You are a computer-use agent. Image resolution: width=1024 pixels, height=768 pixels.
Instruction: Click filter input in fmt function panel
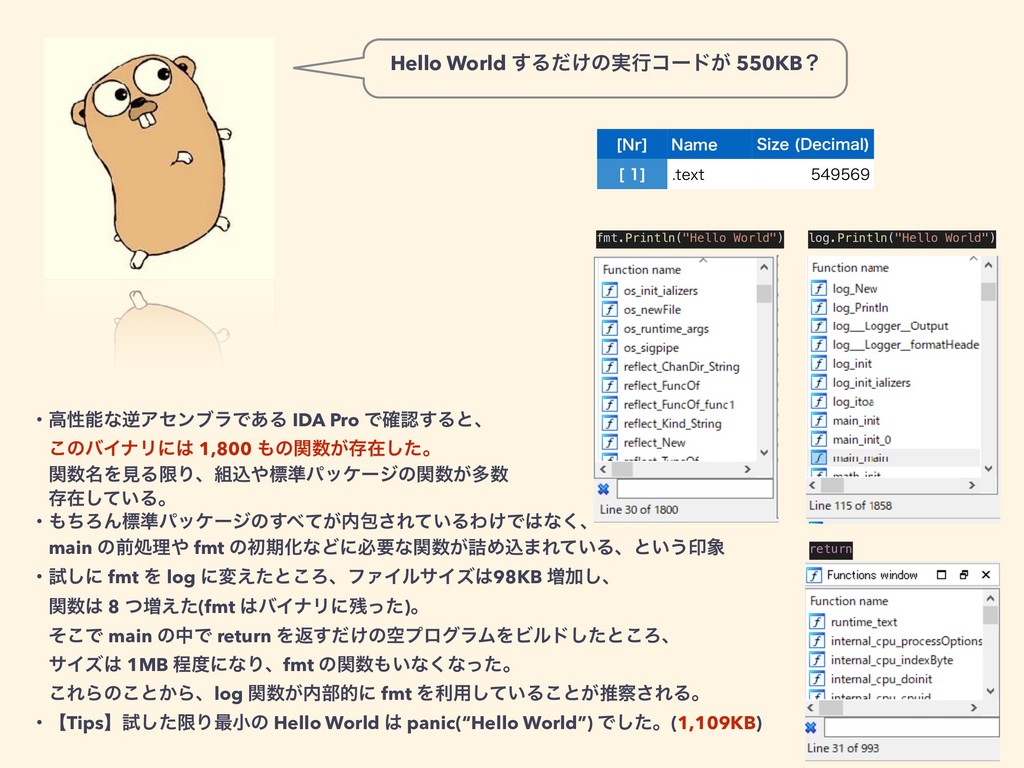tap(695, 488)
